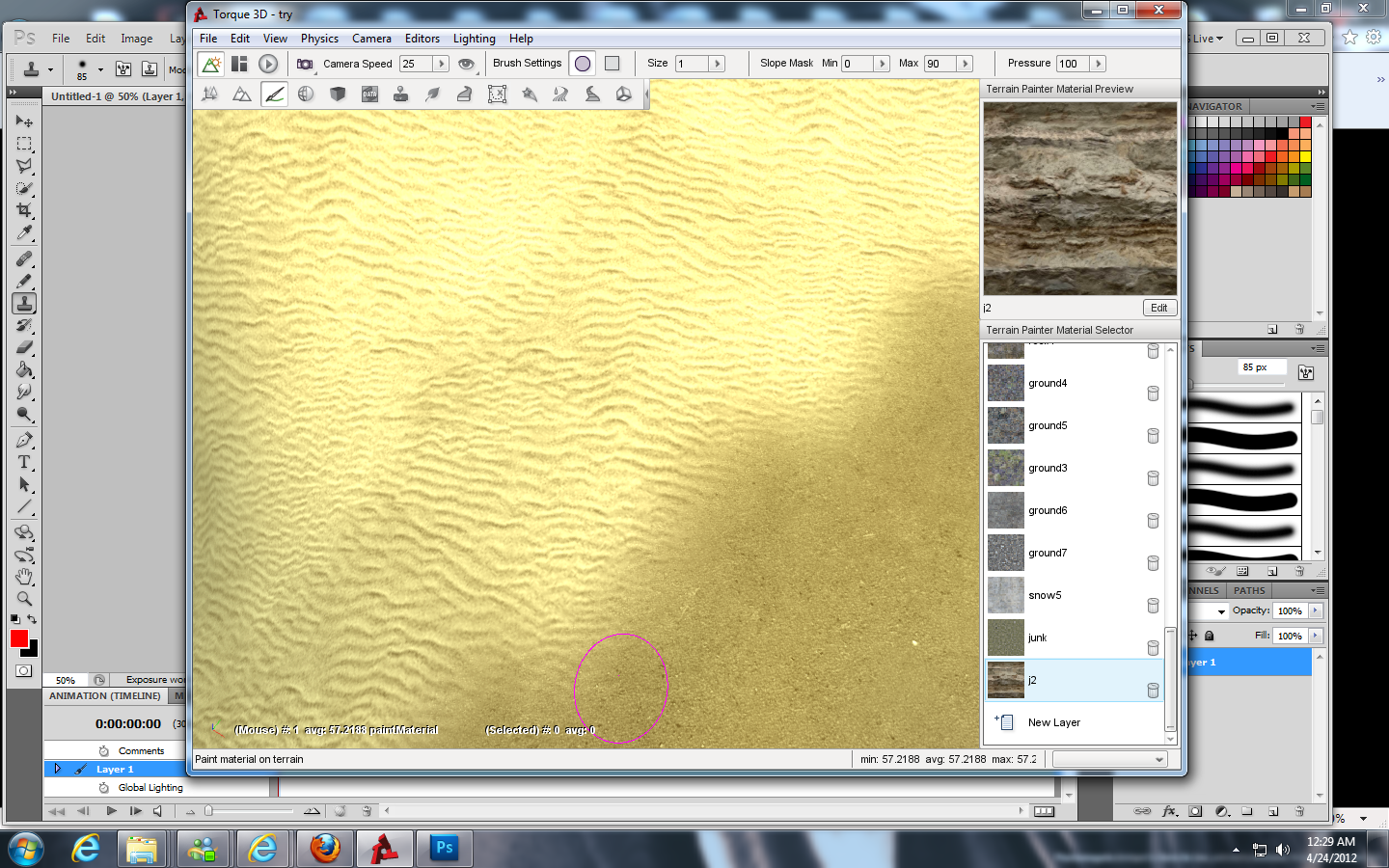This screenshot has height=868, width=1389.
Task: Toggle the eye visibility options icon
Action: click(x=467, y=64)
